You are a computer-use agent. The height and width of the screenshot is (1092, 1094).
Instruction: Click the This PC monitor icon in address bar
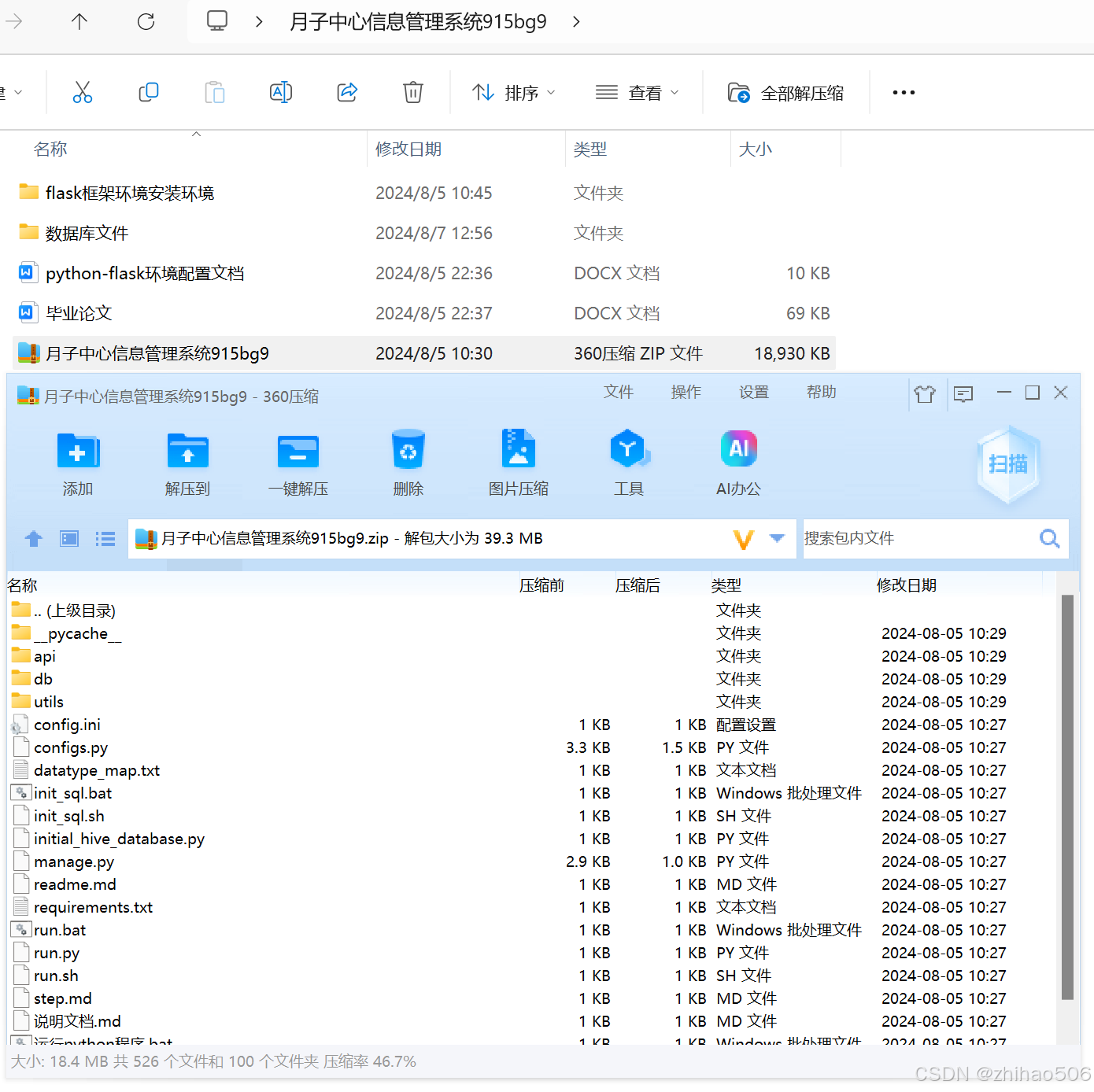[217, 20]
